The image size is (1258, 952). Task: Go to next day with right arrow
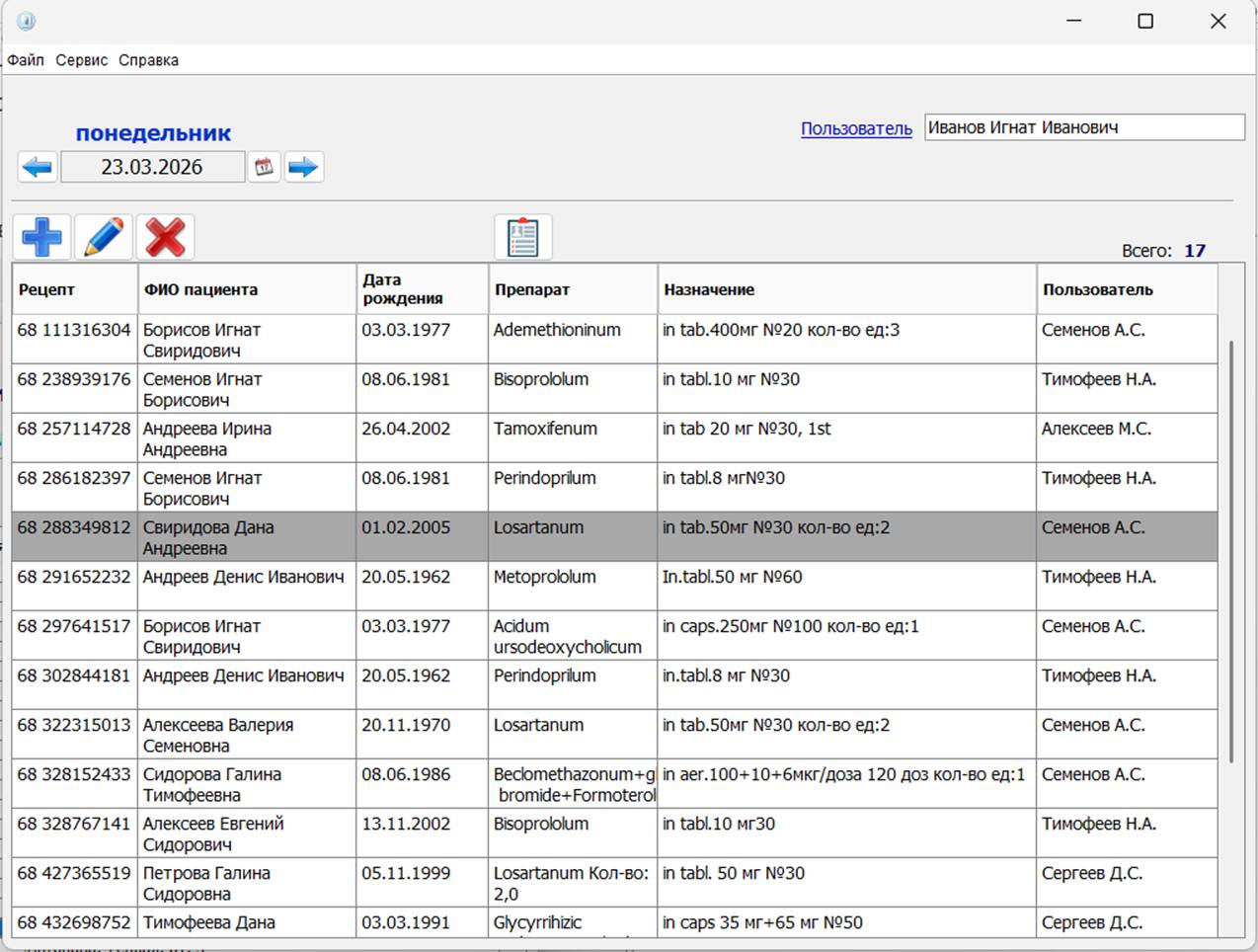pyautogui.click(x=304, y=167)
